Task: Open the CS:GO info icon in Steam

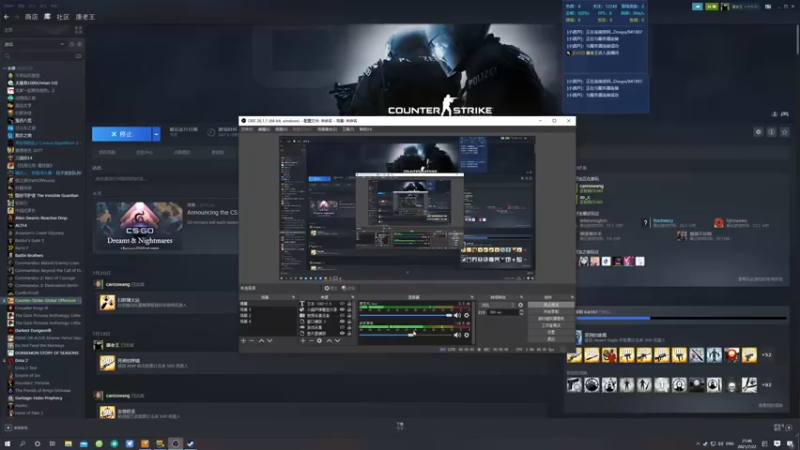Action: (x=771, y=132)
